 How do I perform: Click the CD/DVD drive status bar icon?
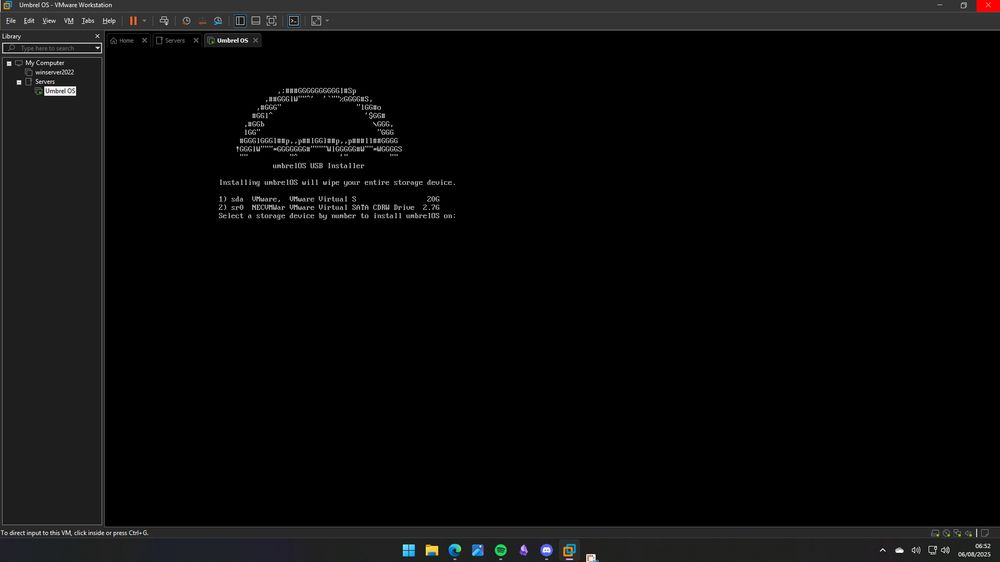[x=946, y=533]
